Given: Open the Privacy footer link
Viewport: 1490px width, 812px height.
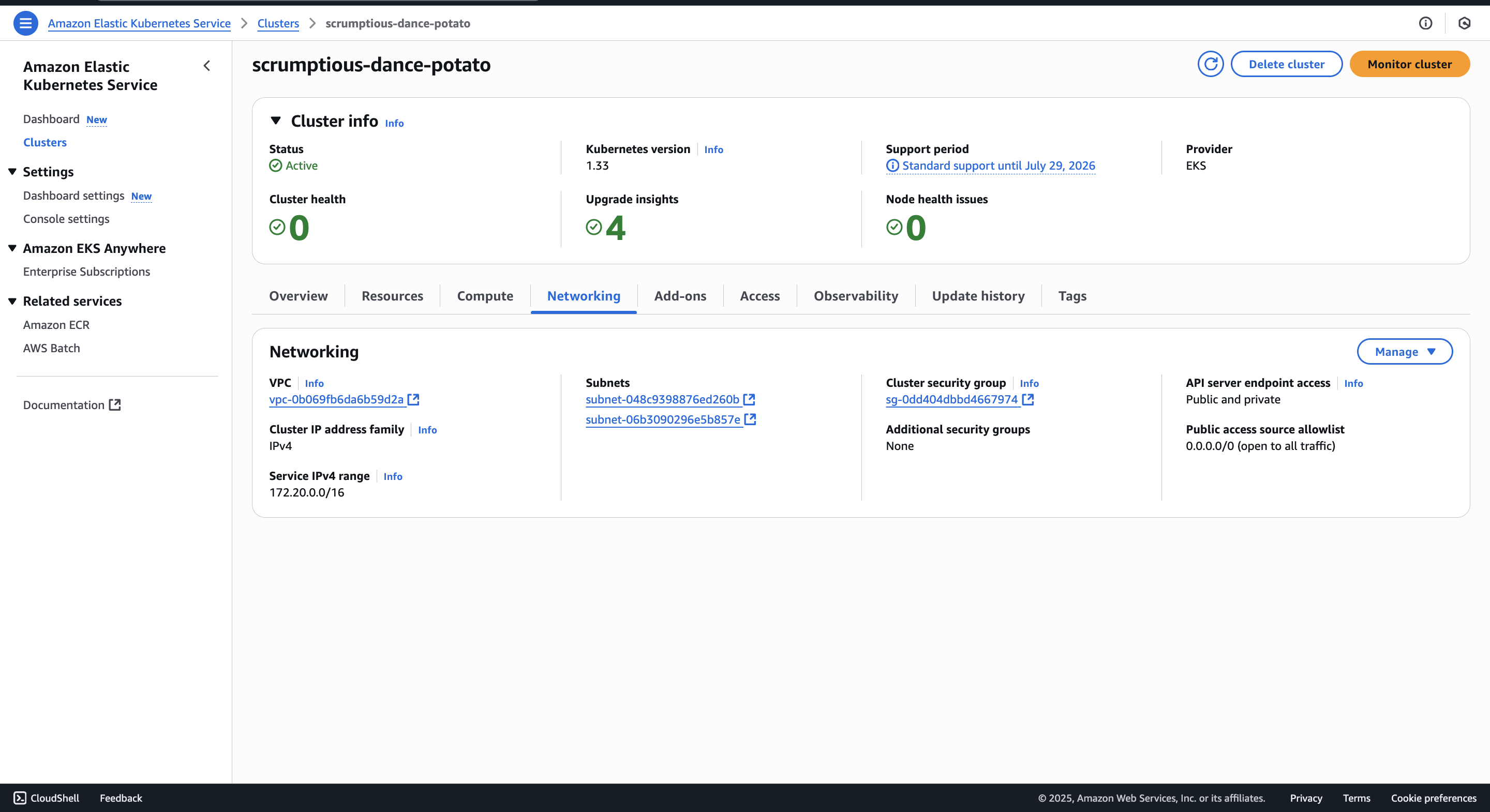Looking at the screenshot, I should (x=1305, y=798).
